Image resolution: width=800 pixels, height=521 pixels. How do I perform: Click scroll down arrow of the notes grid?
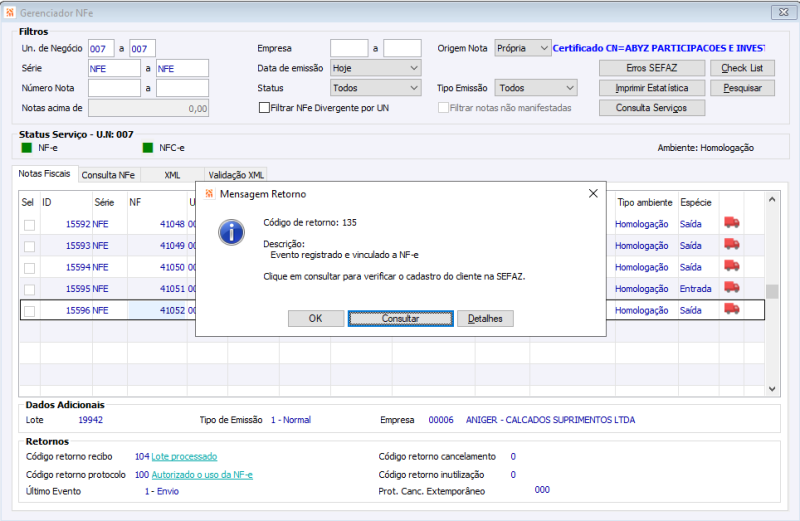point(772,389)
